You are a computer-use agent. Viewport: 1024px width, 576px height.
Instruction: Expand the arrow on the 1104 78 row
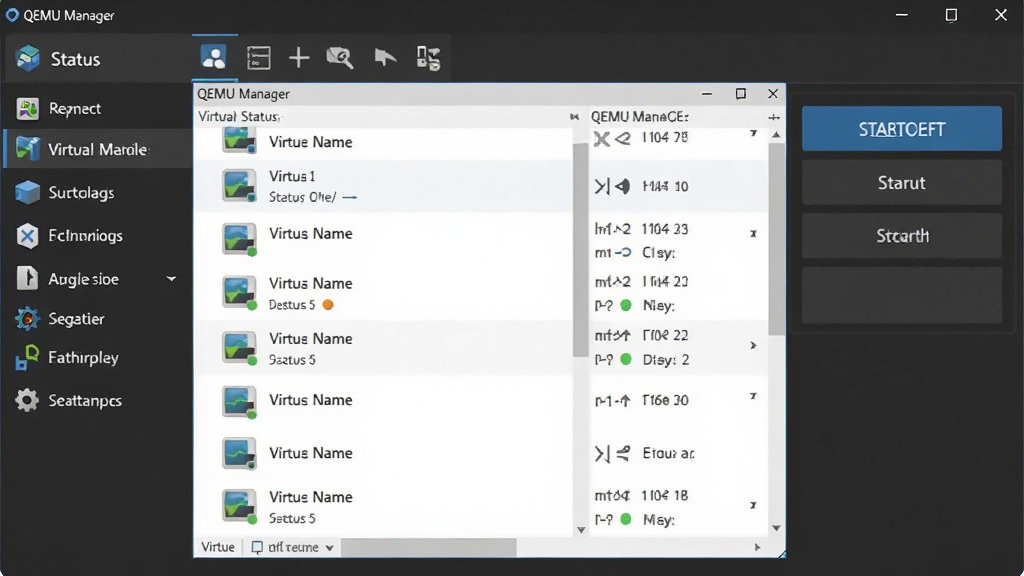[753, 133]
